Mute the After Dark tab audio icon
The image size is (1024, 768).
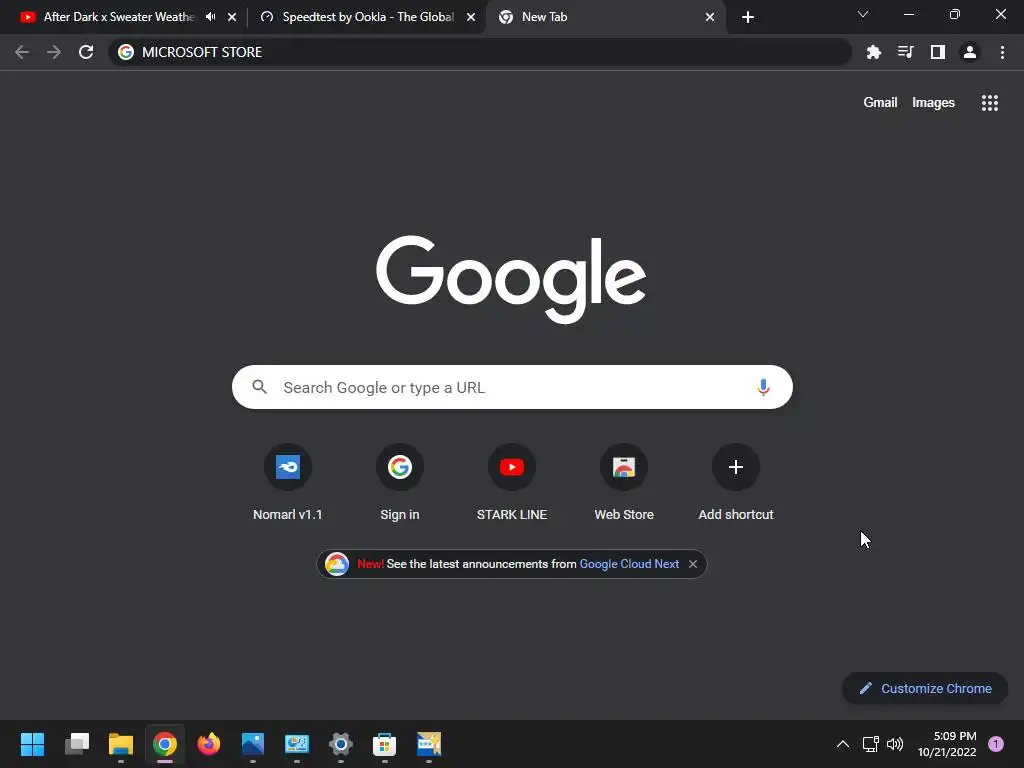coord(210,17)
